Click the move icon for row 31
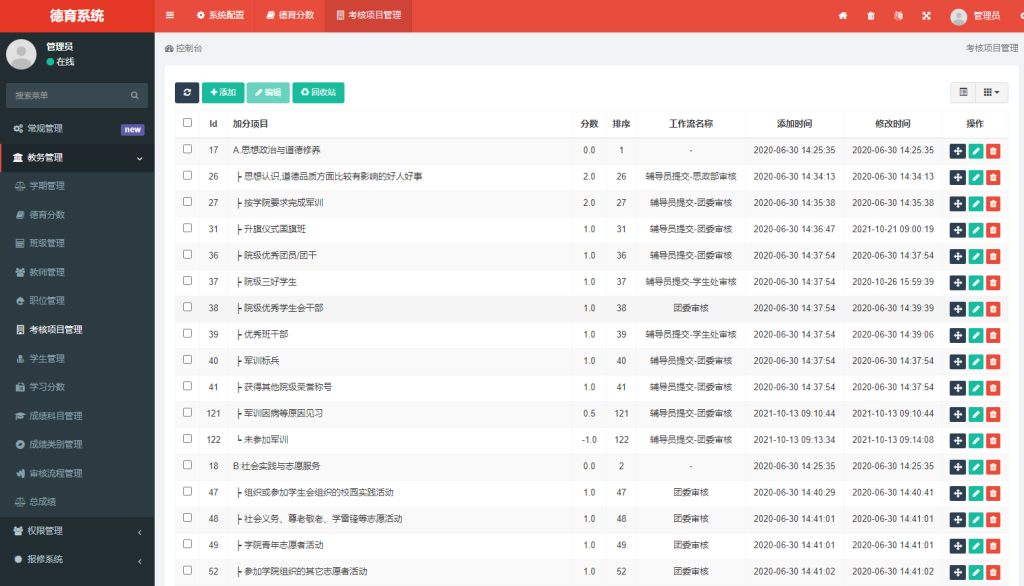The height and width of the screenshot is (586, 1024). point(957,230)
